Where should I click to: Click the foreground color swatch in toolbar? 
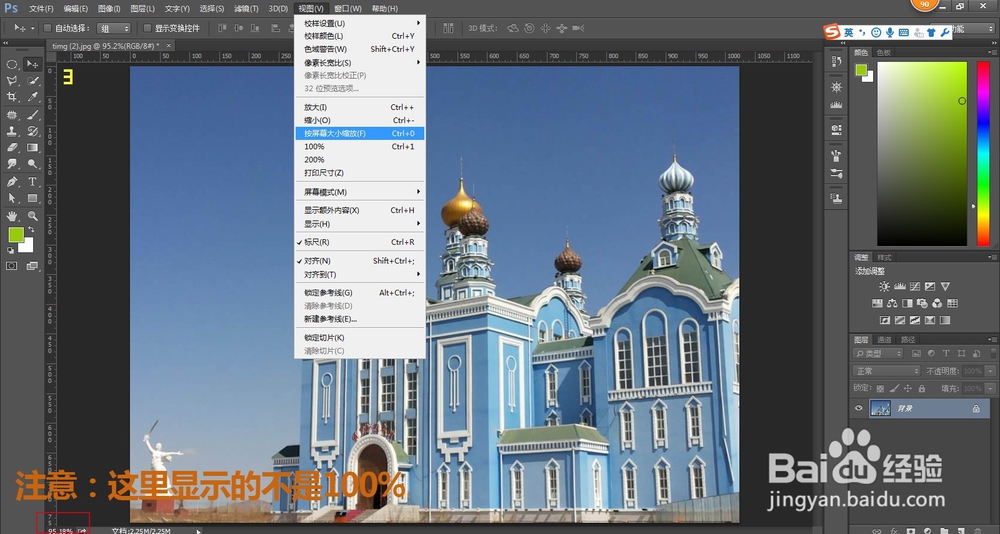16,235
